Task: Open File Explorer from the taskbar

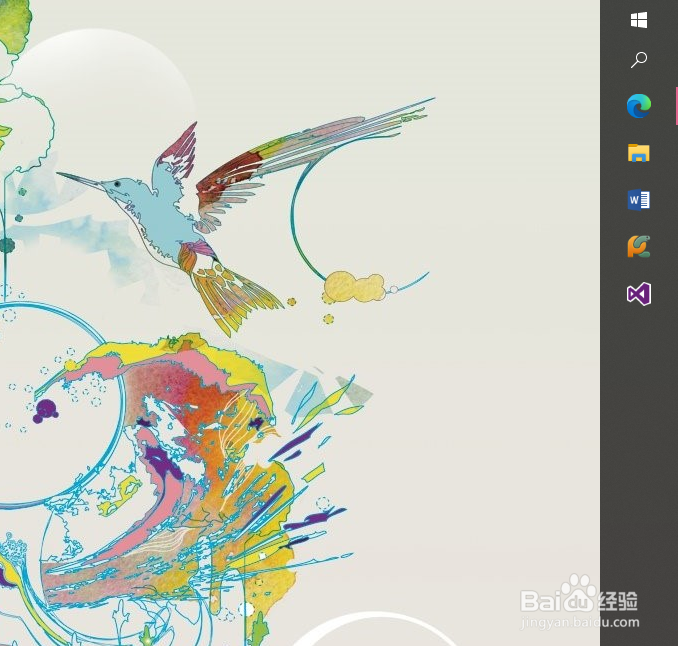Action: 639,153
